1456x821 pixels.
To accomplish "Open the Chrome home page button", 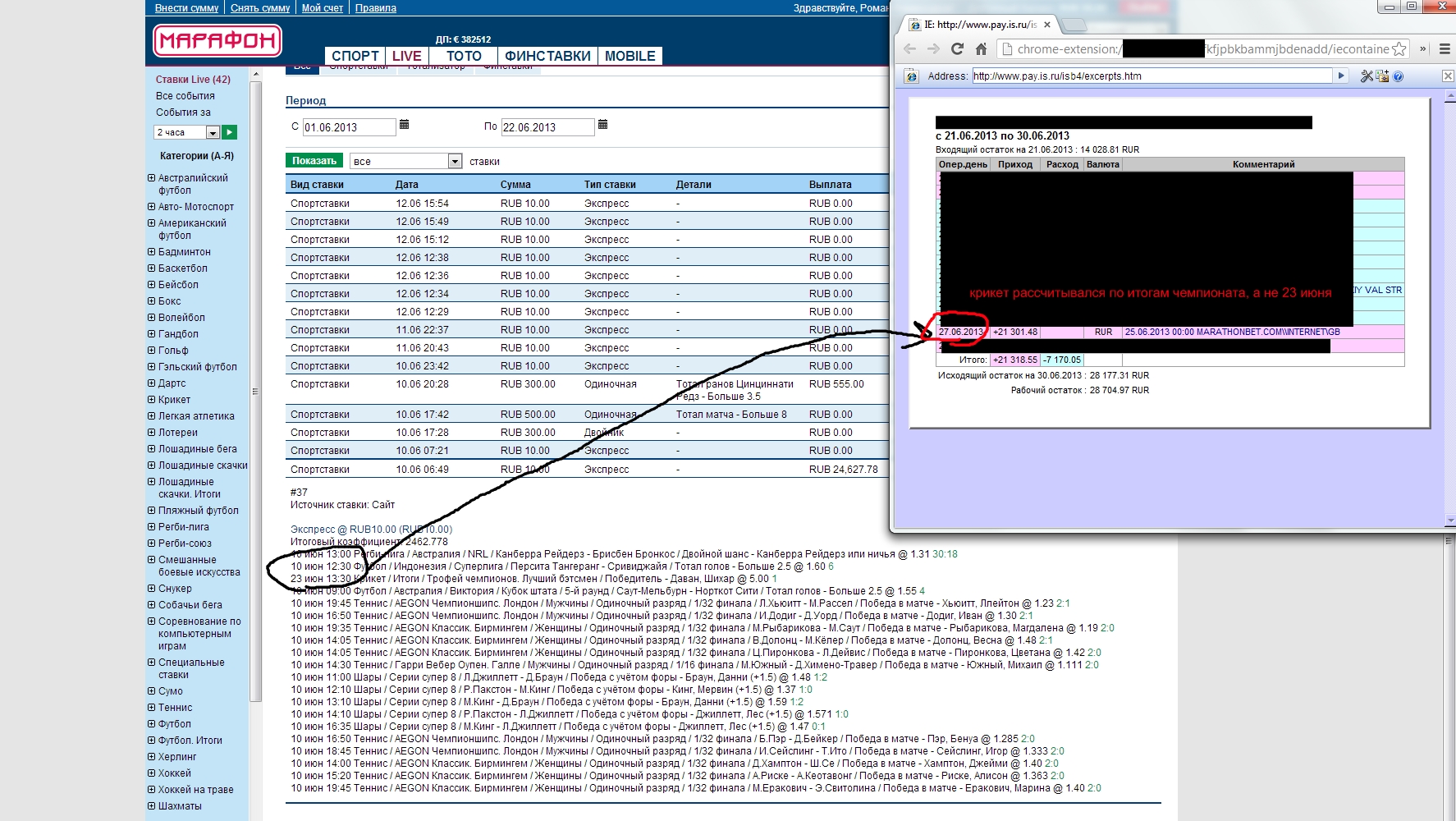I will pyautogui.click(x=981, y=49).
